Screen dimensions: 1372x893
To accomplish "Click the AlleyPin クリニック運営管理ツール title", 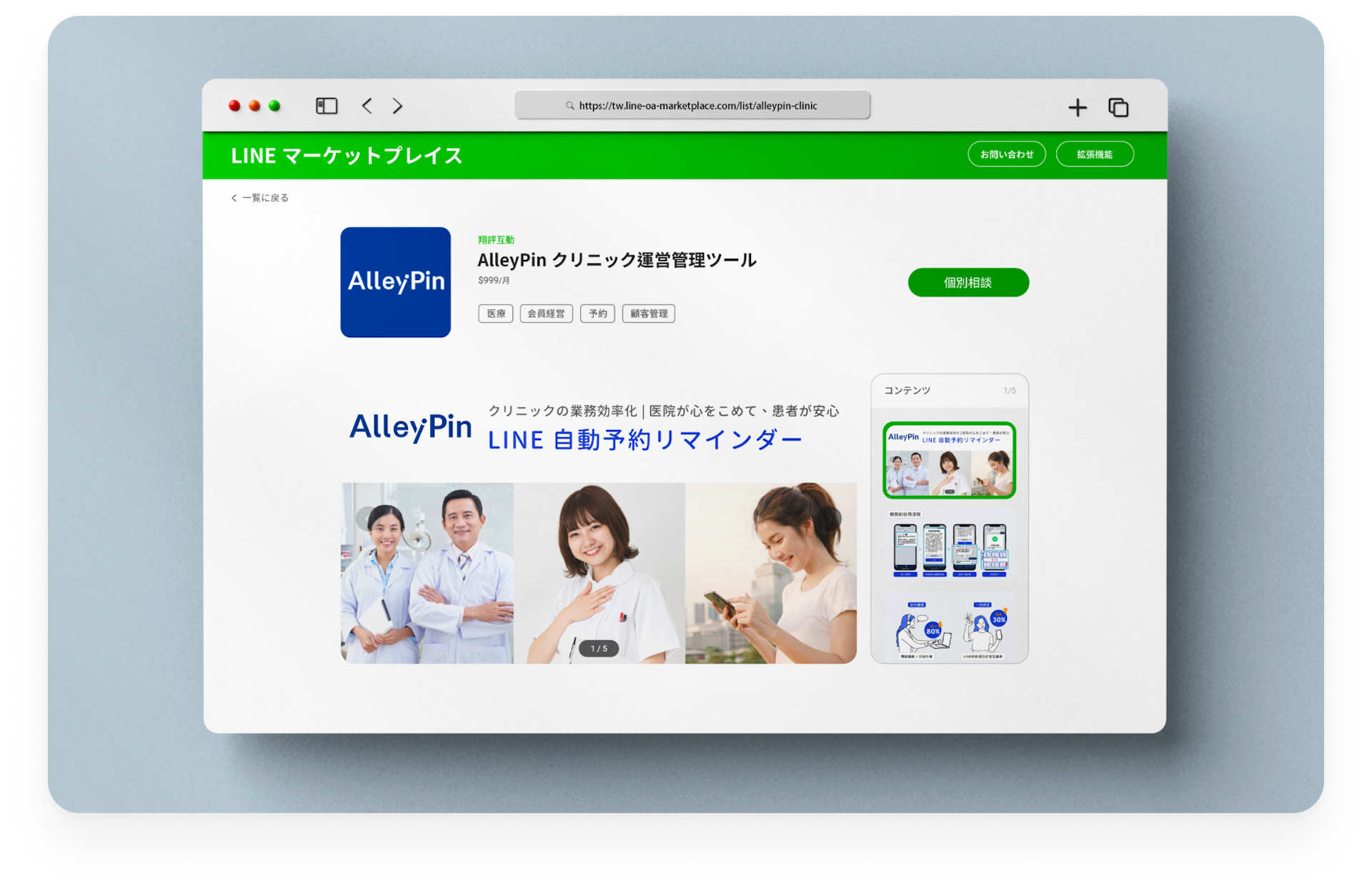I will [617, 260].
